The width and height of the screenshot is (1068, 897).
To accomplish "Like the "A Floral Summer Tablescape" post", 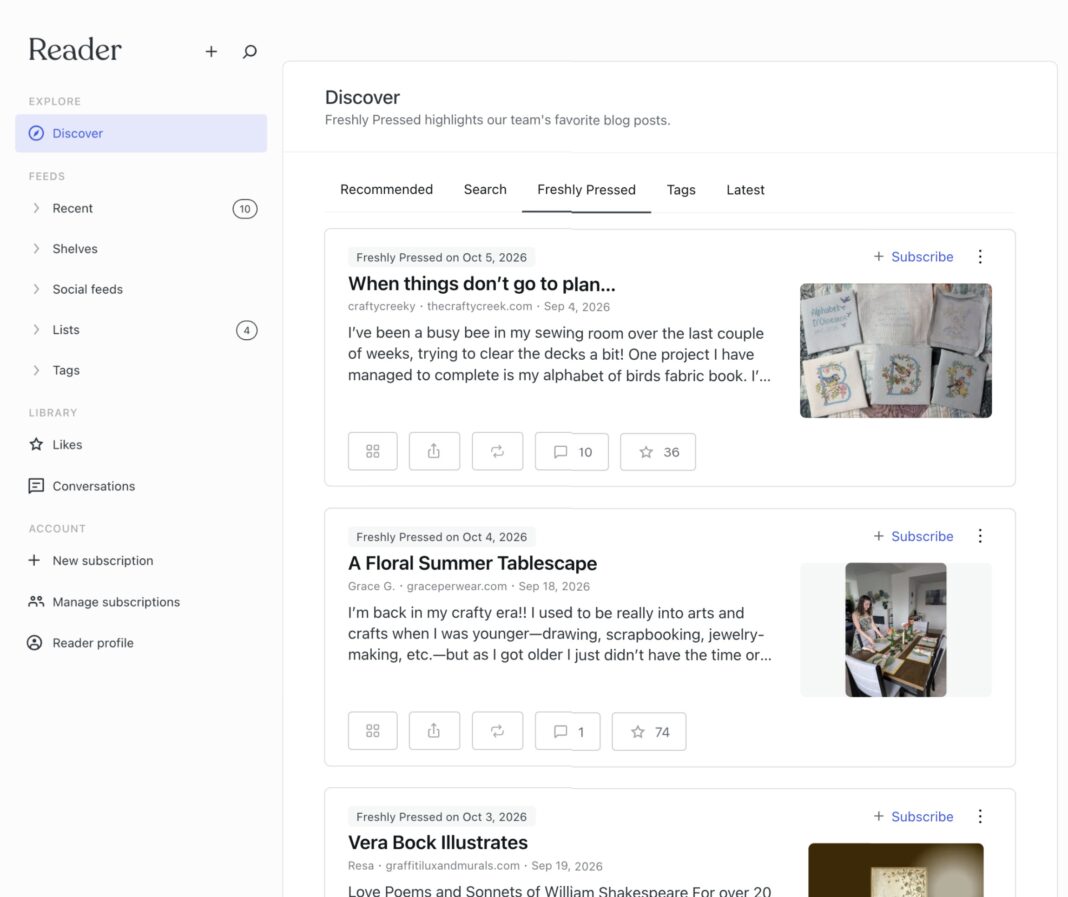I will [649, 731].
